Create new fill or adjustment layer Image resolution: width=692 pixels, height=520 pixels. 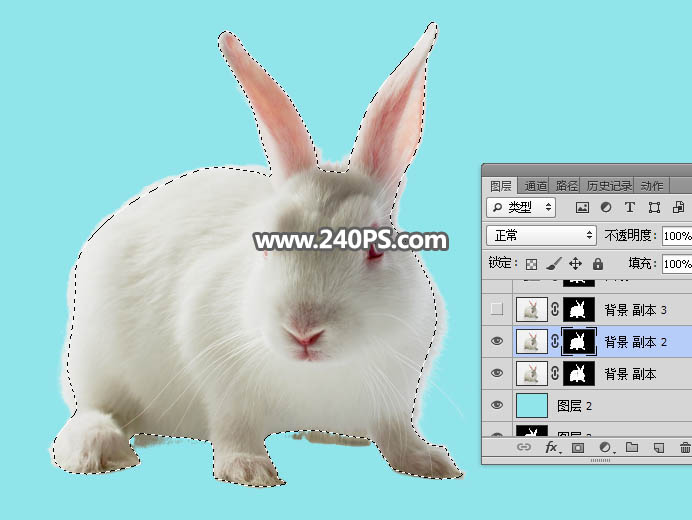click(x=605, y=448)
